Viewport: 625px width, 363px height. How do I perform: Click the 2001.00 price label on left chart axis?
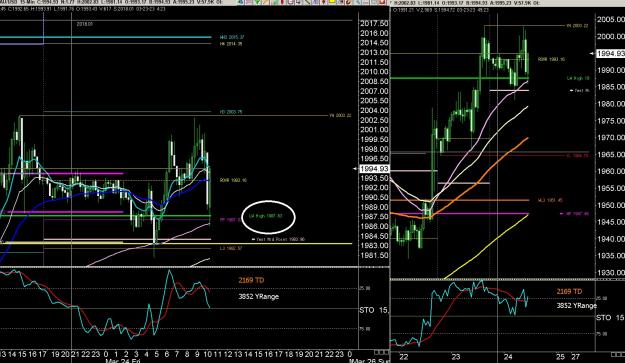(374, 130)
